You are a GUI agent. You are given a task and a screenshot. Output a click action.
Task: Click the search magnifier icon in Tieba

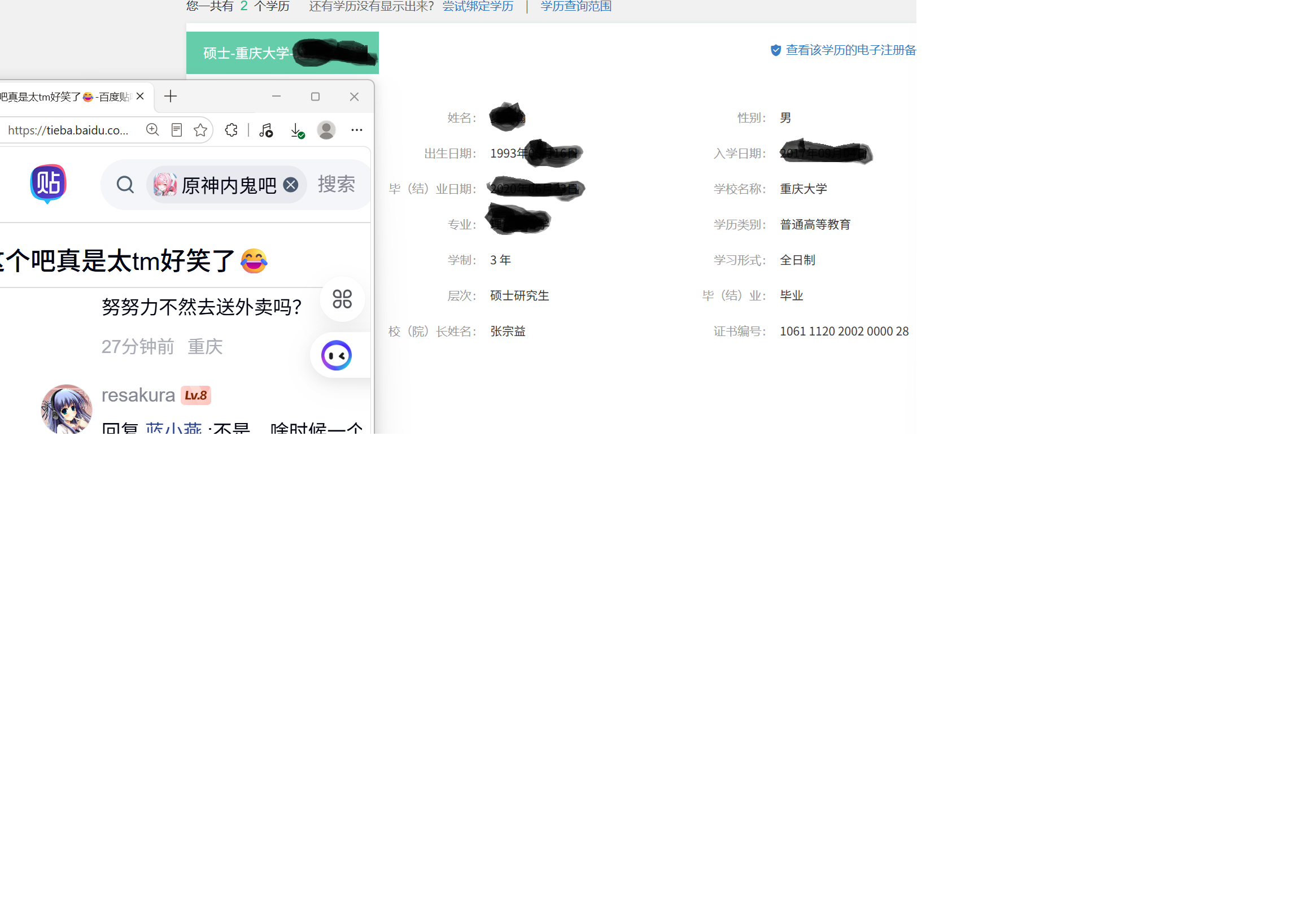pyautogui.click(x=125, y=185)
